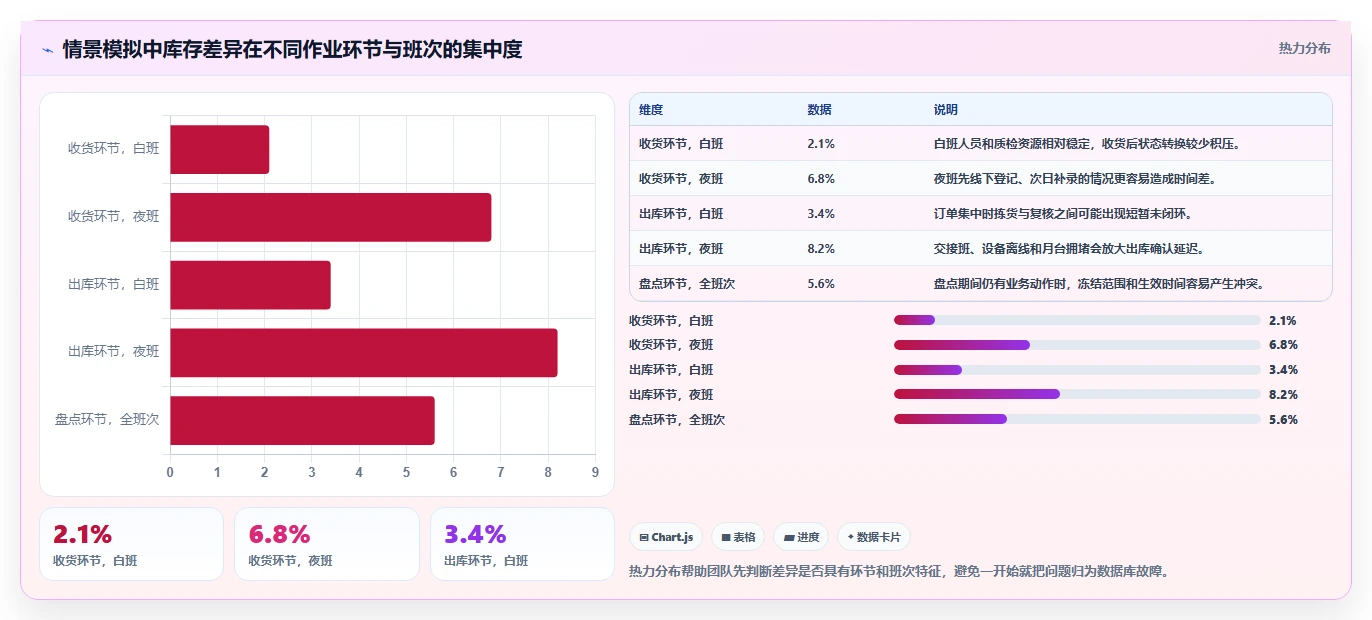This screenshot has width=1372, height=620.
Task: Click the 收货环节，白班 bar in the chart
Action: pos(219,149)
